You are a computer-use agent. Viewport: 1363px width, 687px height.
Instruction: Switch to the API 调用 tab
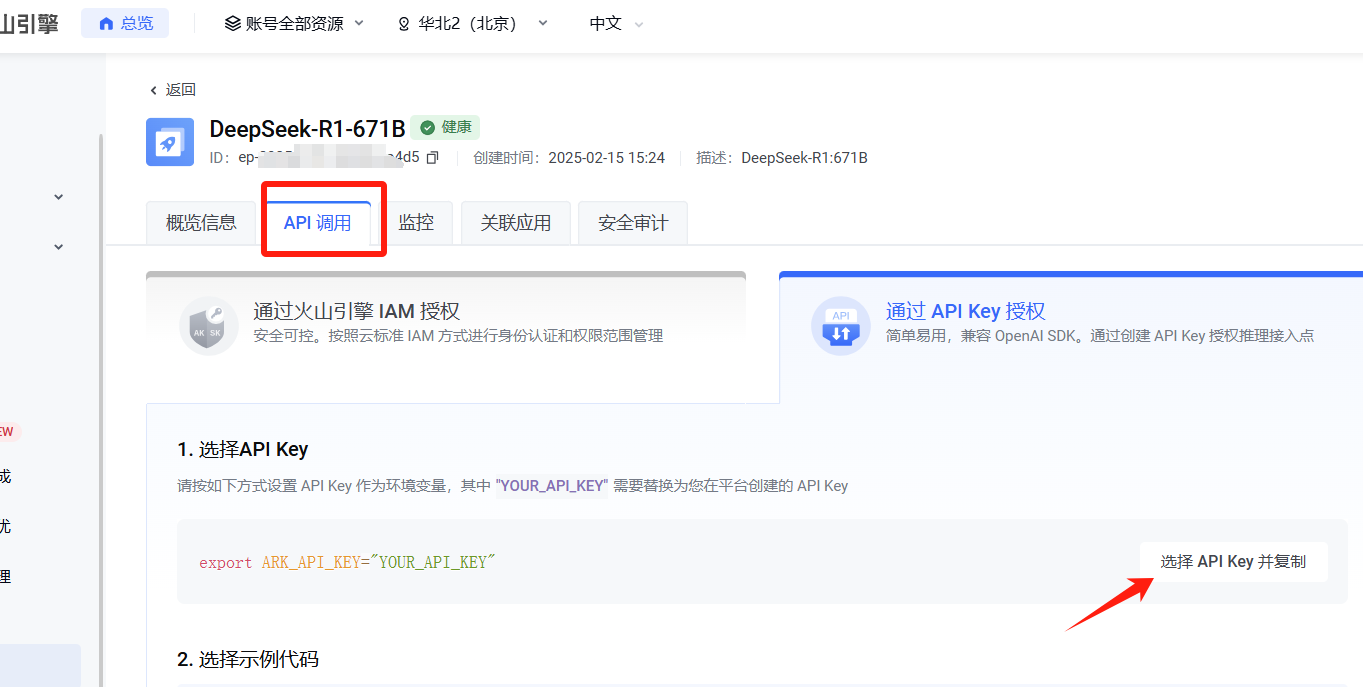[x=318, y=223]
